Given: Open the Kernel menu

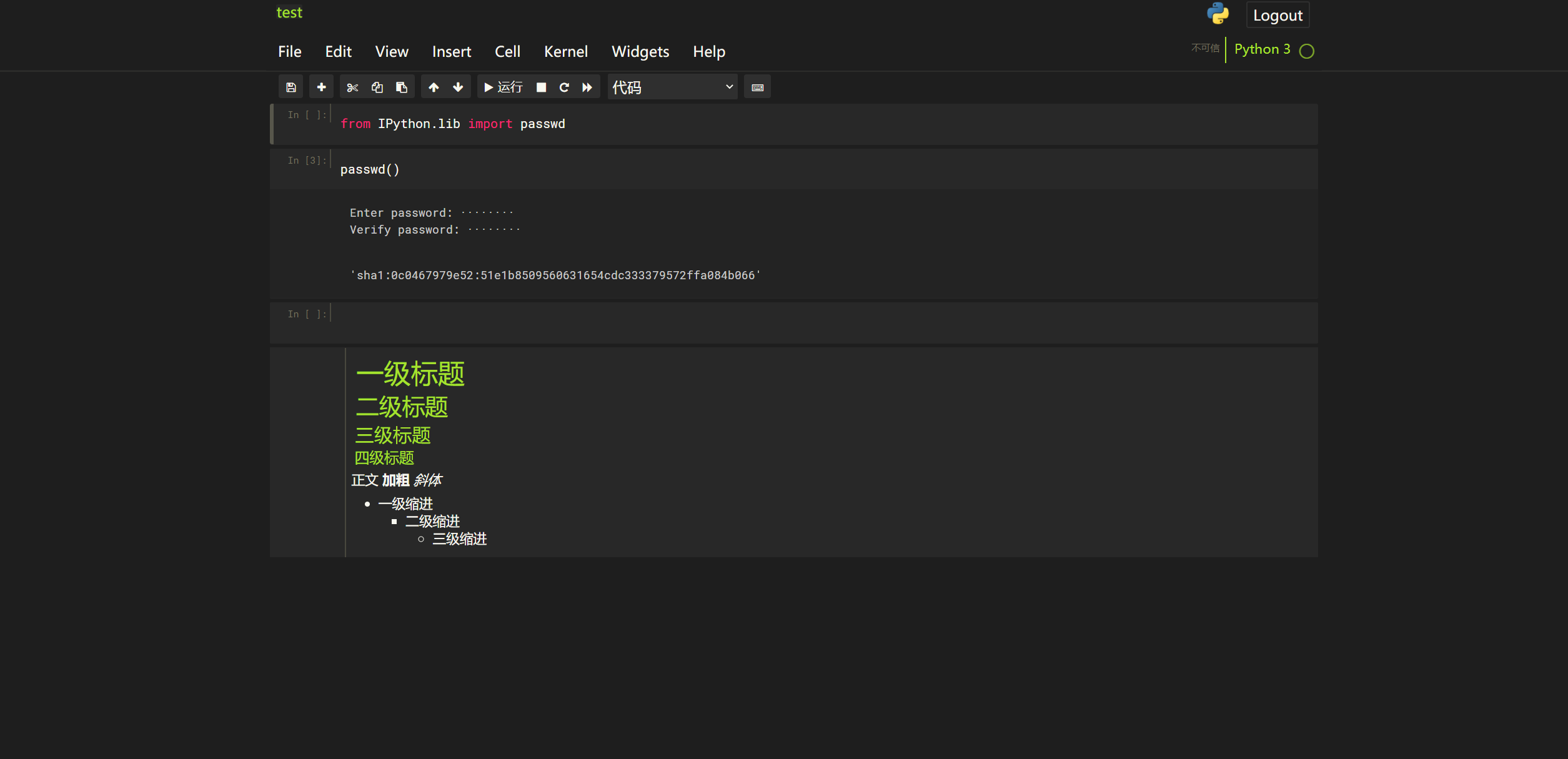Looking at the screenshot, I should click(x=565, y=52).
